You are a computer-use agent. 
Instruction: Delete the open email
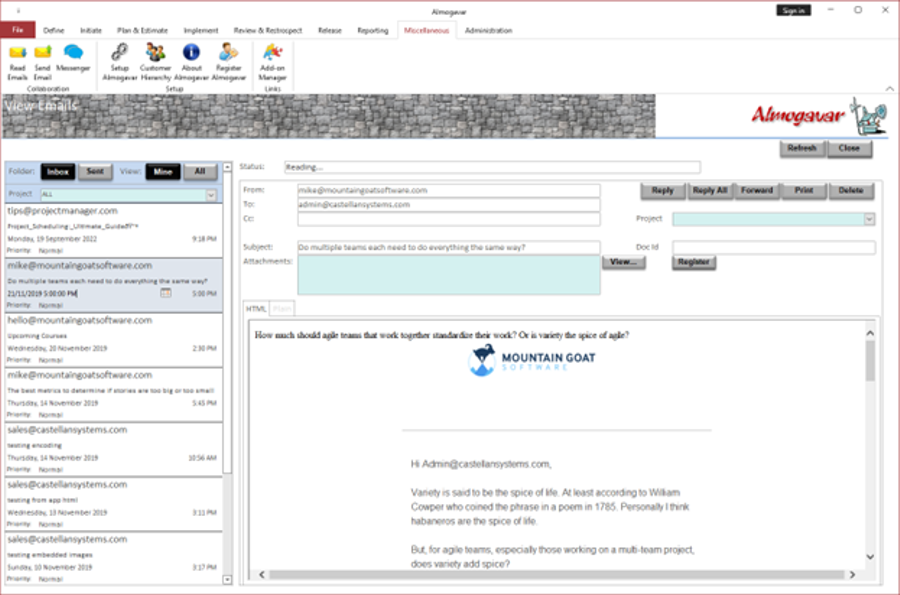coord(851,190)
